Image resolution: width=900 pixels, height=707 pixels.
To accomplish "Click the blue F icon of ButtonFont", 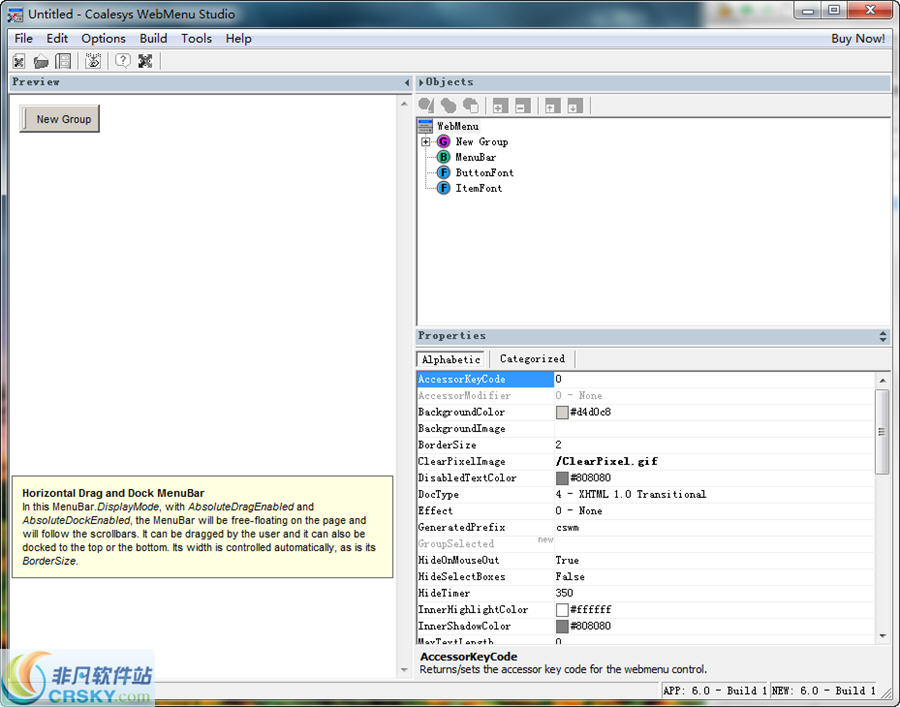I will 444,172.
